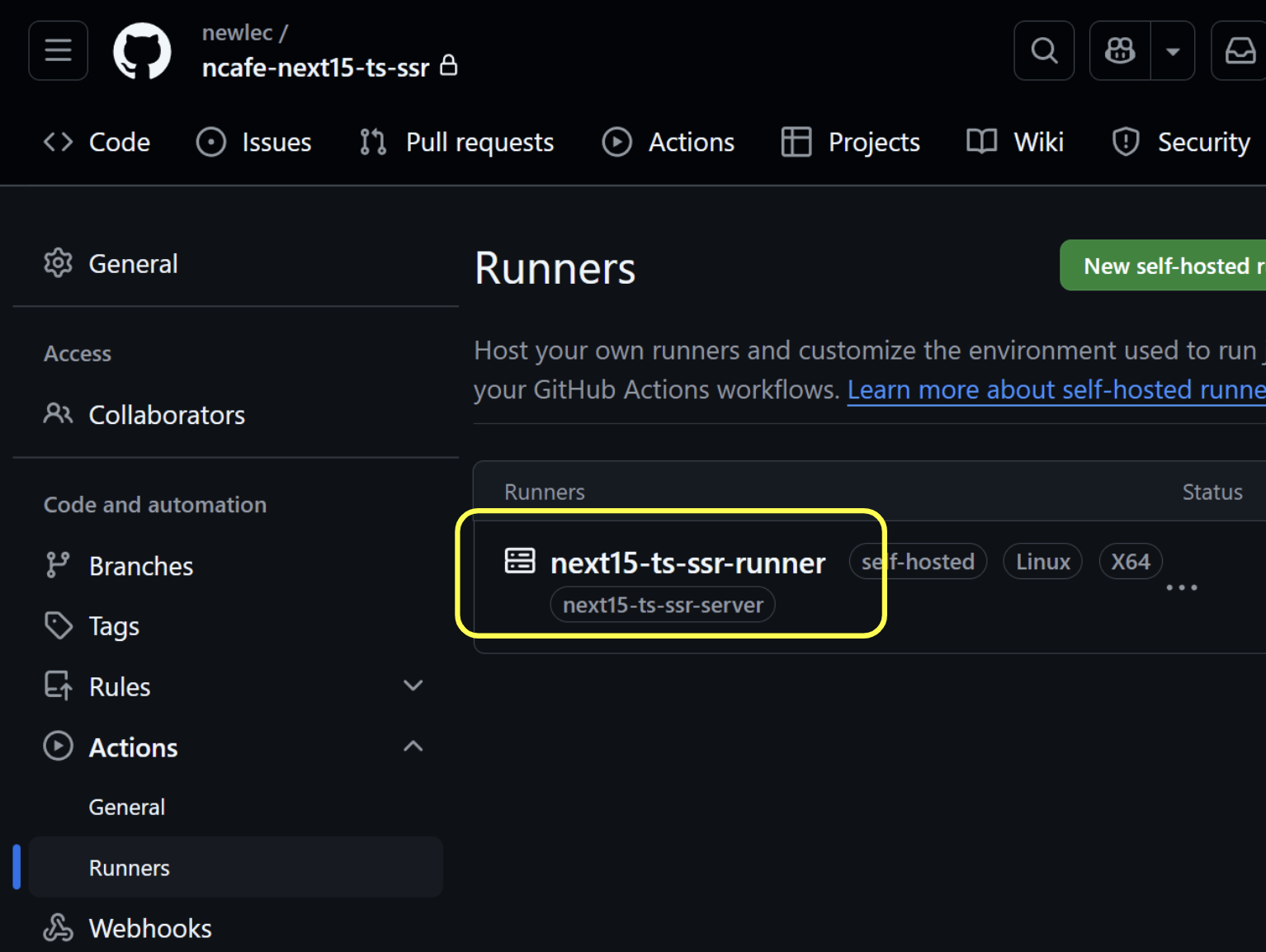Image resolution: width=1266 pixels, height=952 pixels.
Task: Click the play icon beside sidebar Actions
Action: 58,746
